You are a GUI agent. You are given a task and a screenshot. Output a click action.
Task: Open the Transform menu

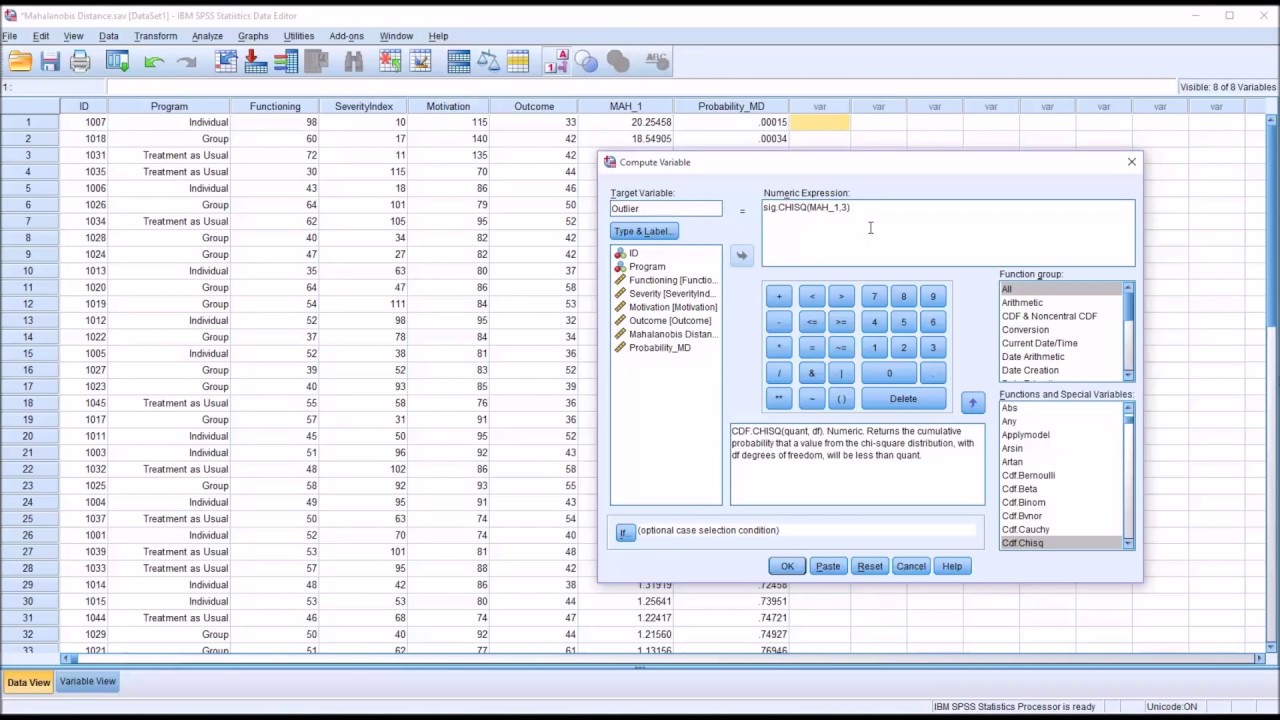coord(155,36)
